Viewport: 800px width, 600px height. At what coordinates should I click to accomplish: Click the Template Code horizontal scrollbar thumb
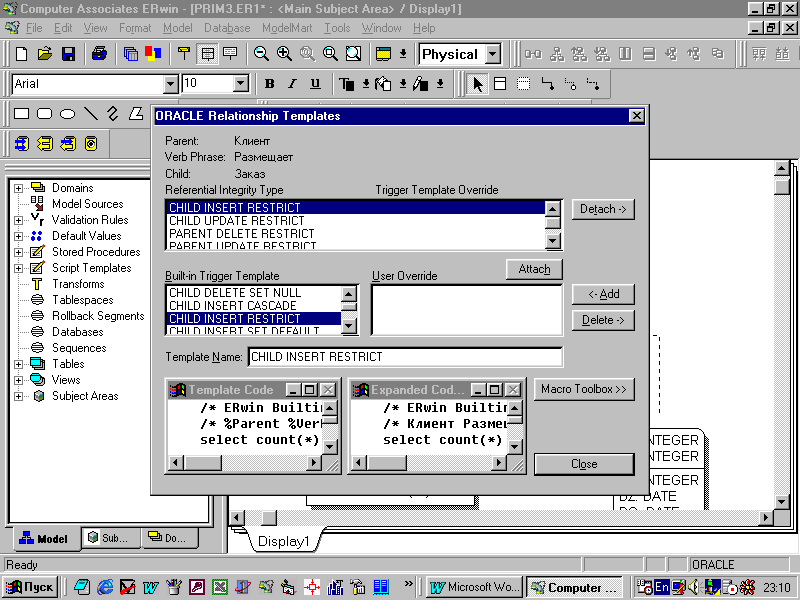[202, 463]
